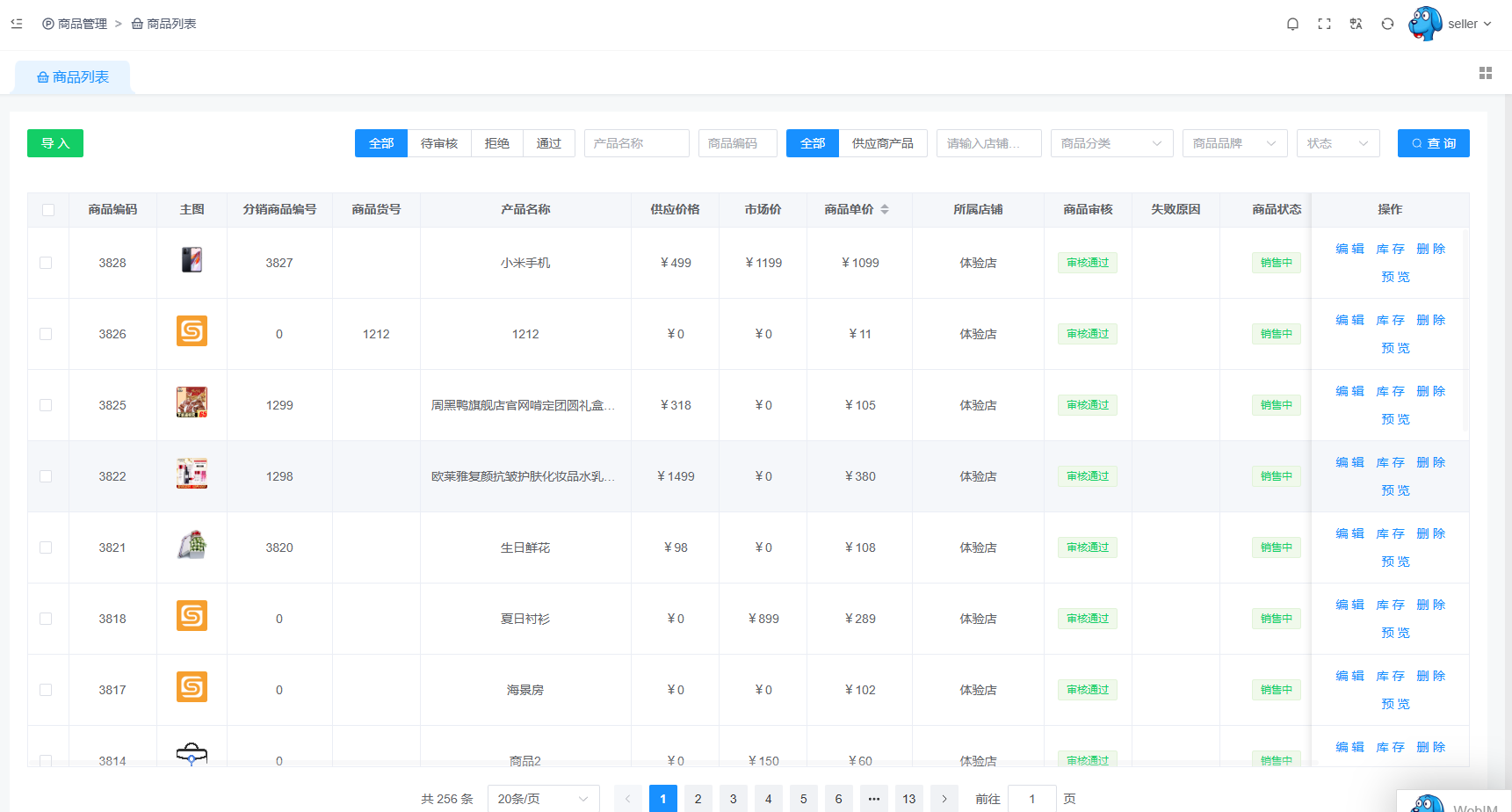Click the 产品名称 input field

(x=636, y=143)
